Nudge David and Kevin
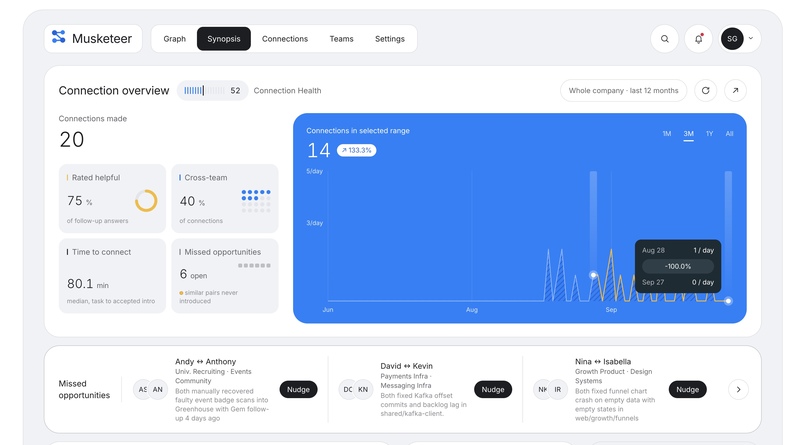Screen dimensions: 806x445 coord(493,390)
